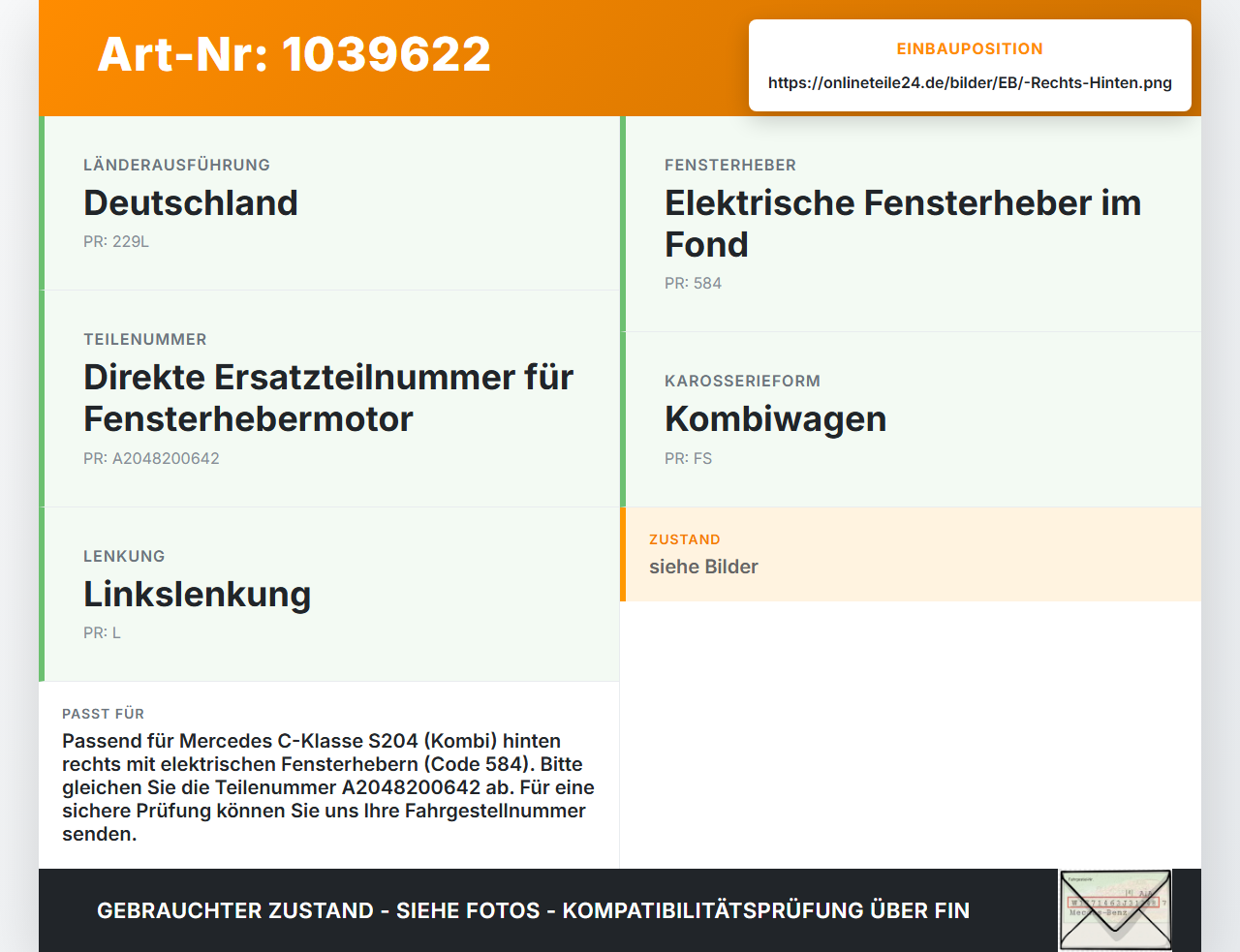Image resolution: width=1240 pixels, height=952 pixels.
Task: Click the LENKUNG label
Action: 124,556
